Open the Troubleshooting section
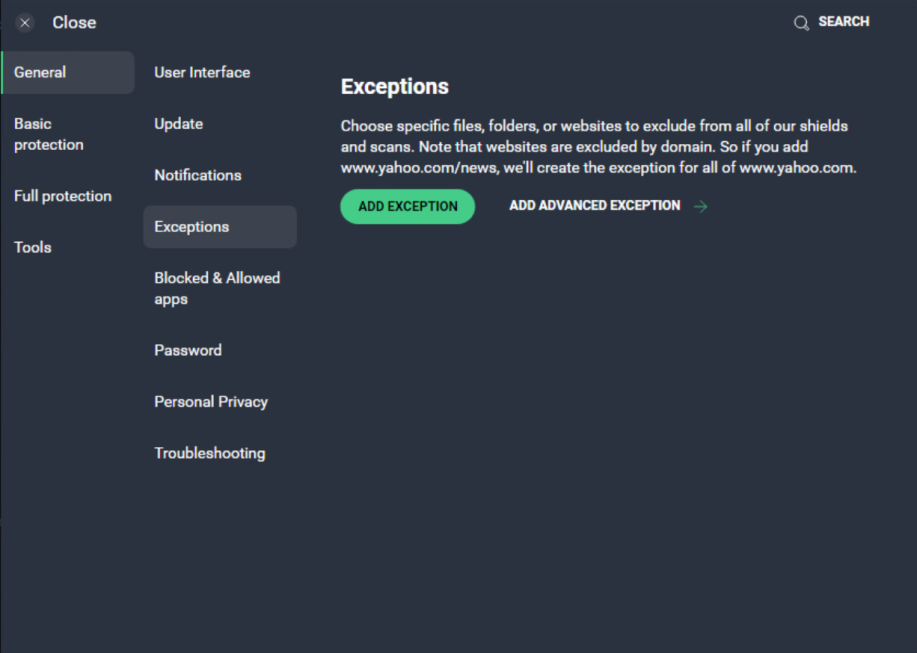Screen dimensions: 917x653 (x=209, y=453)
